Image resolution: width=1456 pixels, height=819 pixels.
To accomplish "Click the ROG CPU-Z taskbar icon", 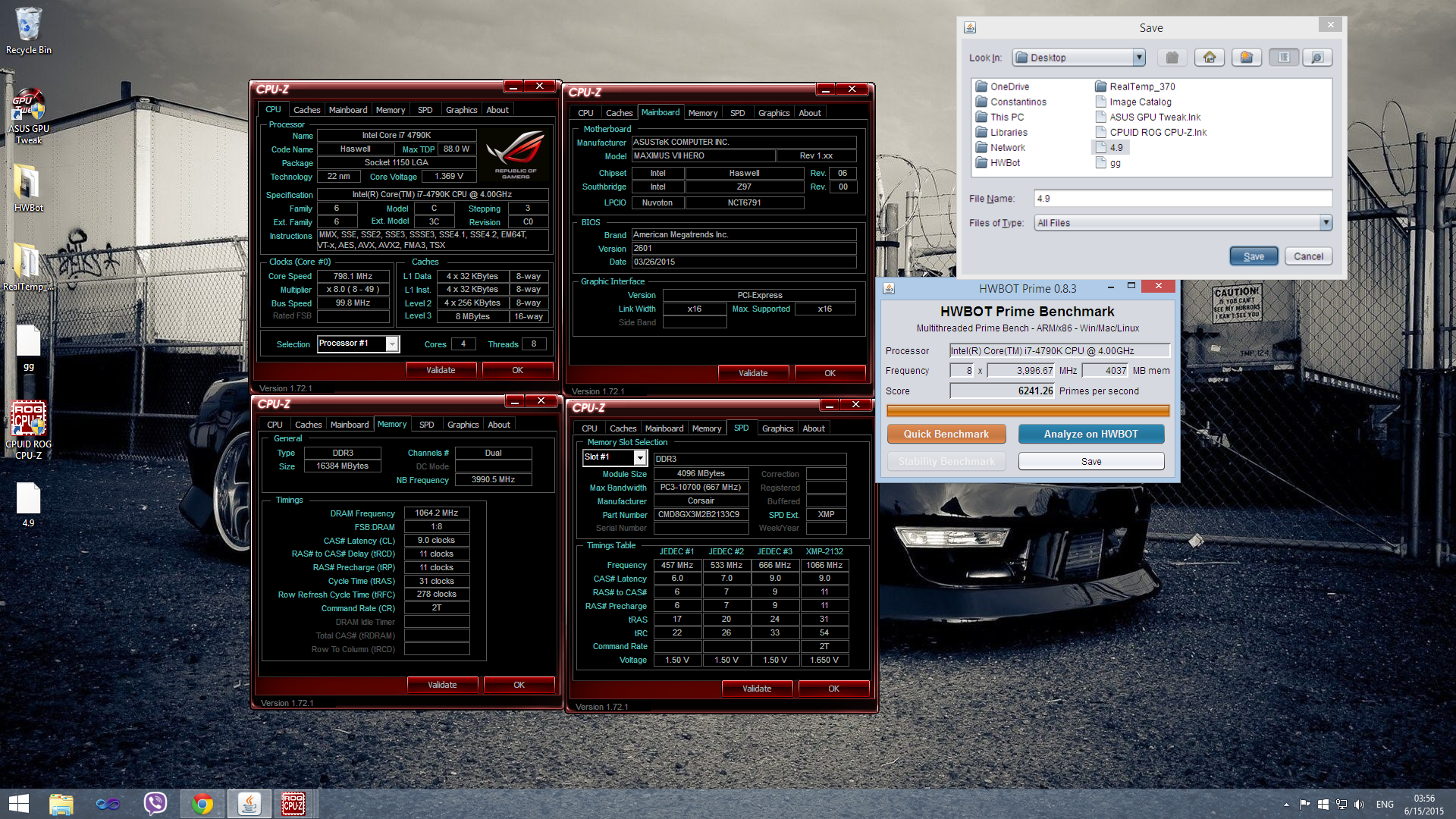I will [x=293, y=804].
